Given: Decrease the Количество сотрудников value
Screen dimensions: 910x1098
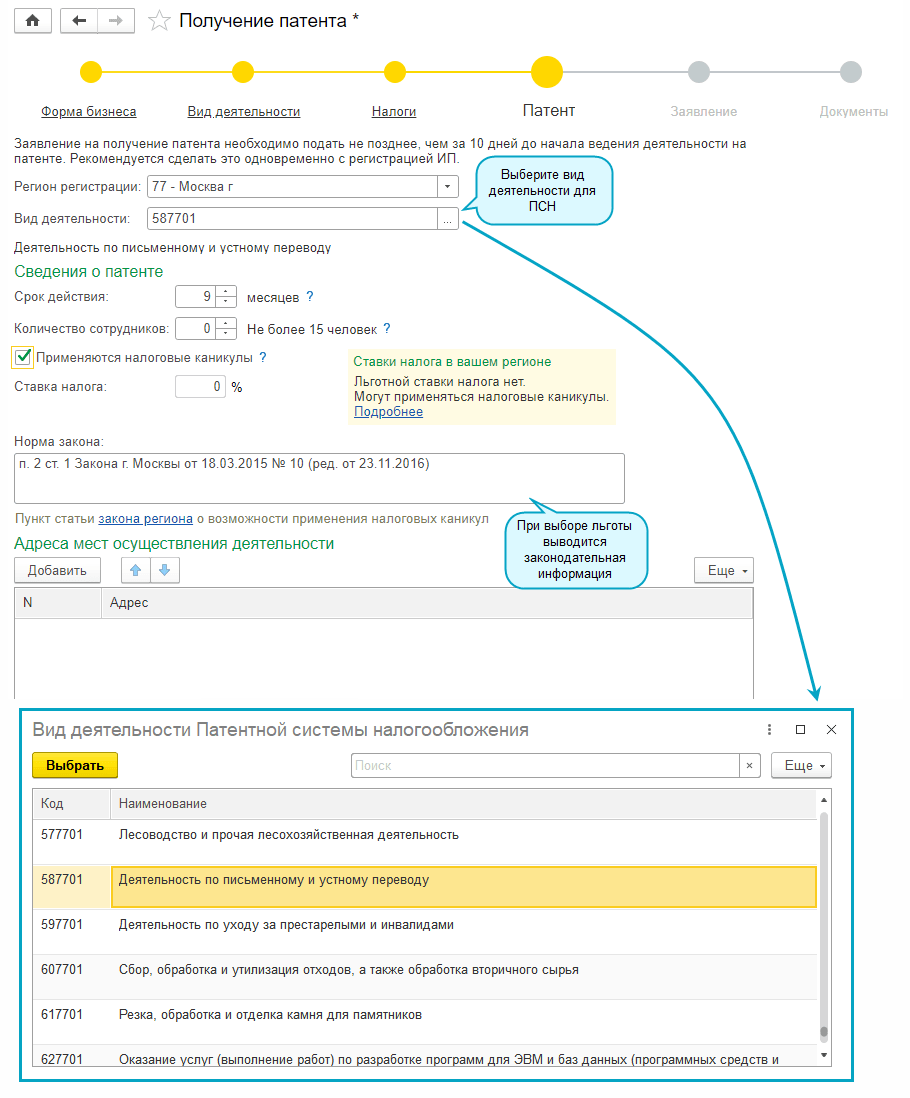Looking at the screenshot, I should (x=225, y=333).
